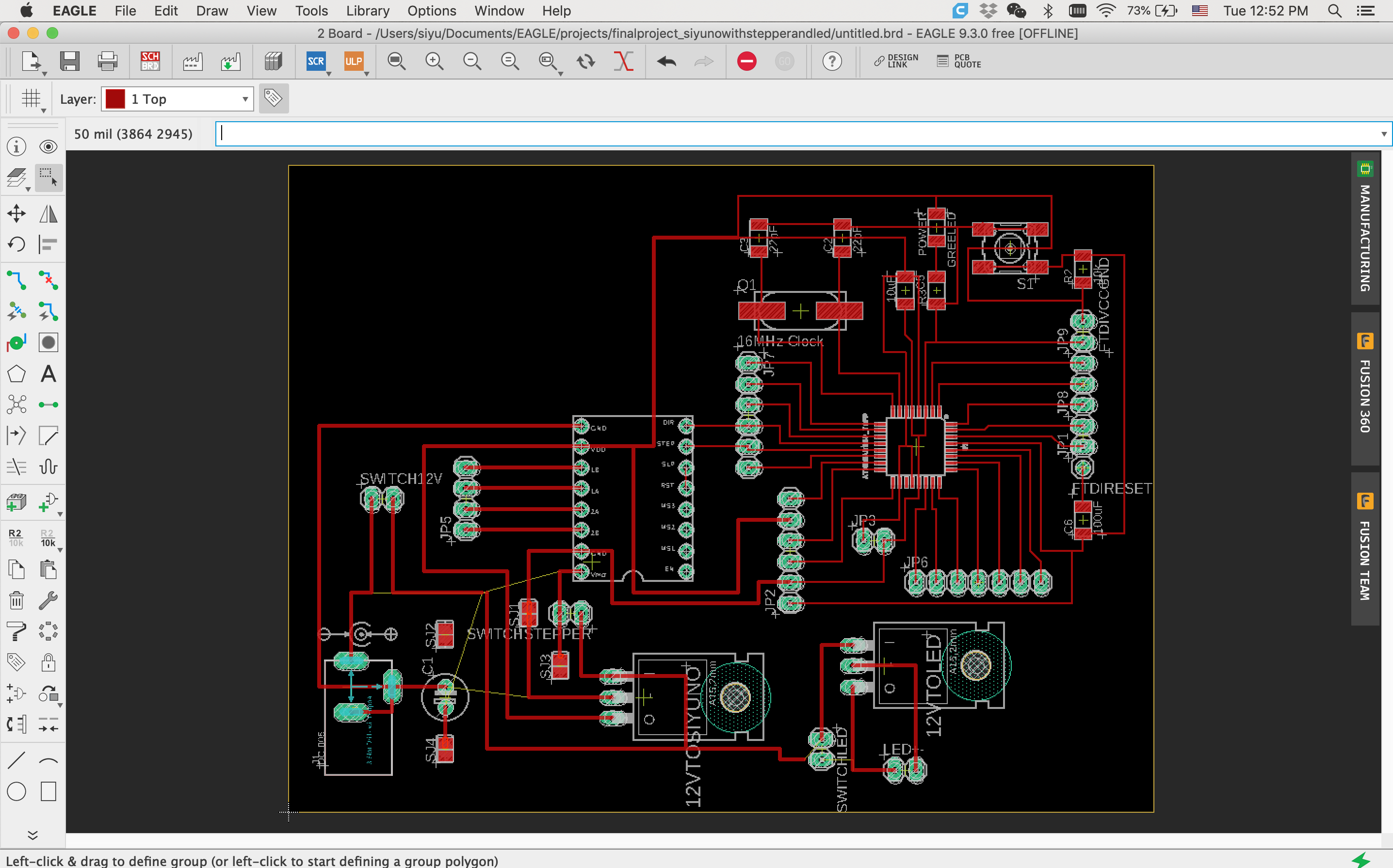The image size is (1393, 868).
Task: Select the Add part tool
Action: [16, 502]
